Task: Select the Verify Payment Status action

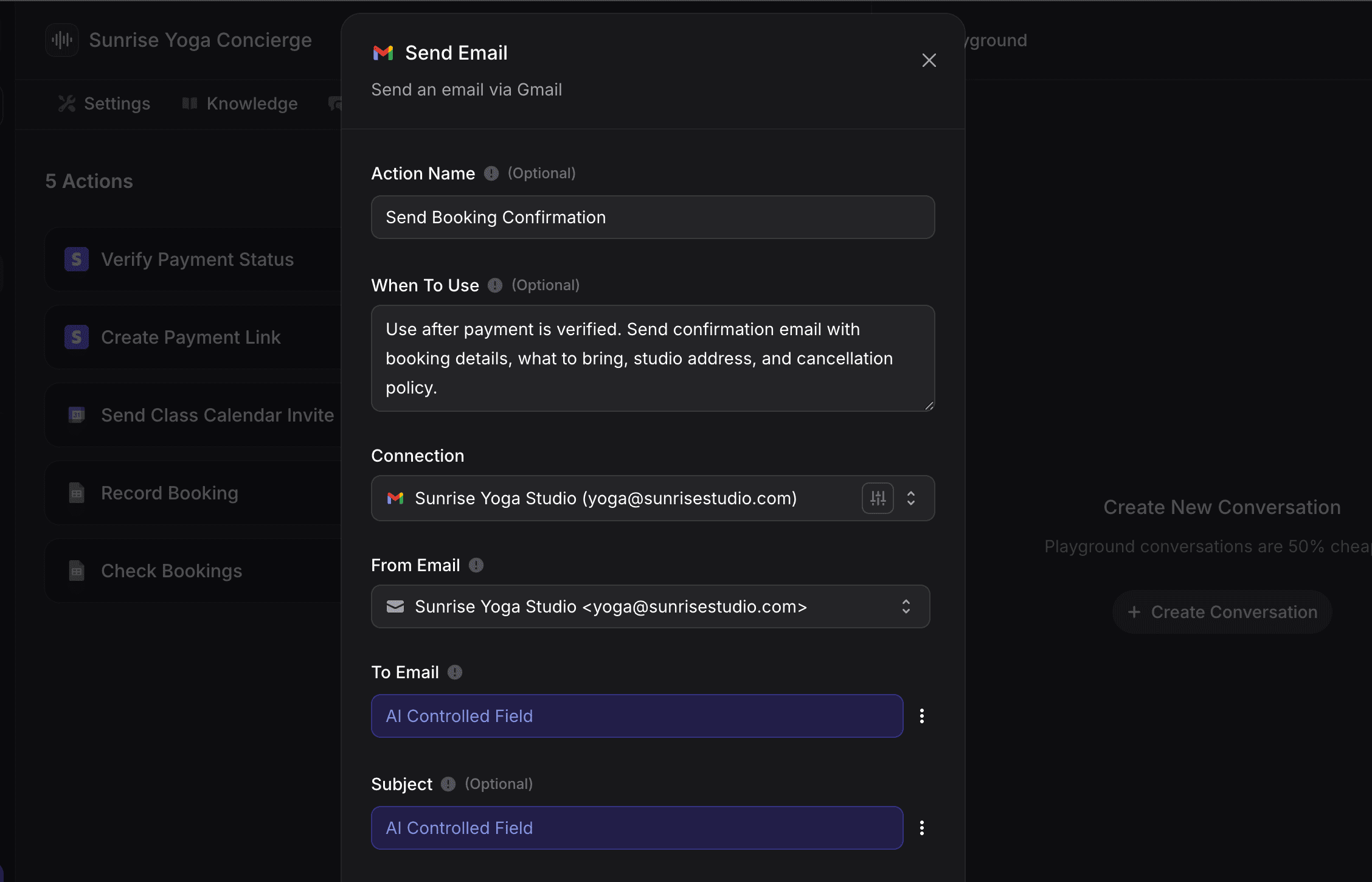Action: (x=197, y=260)
